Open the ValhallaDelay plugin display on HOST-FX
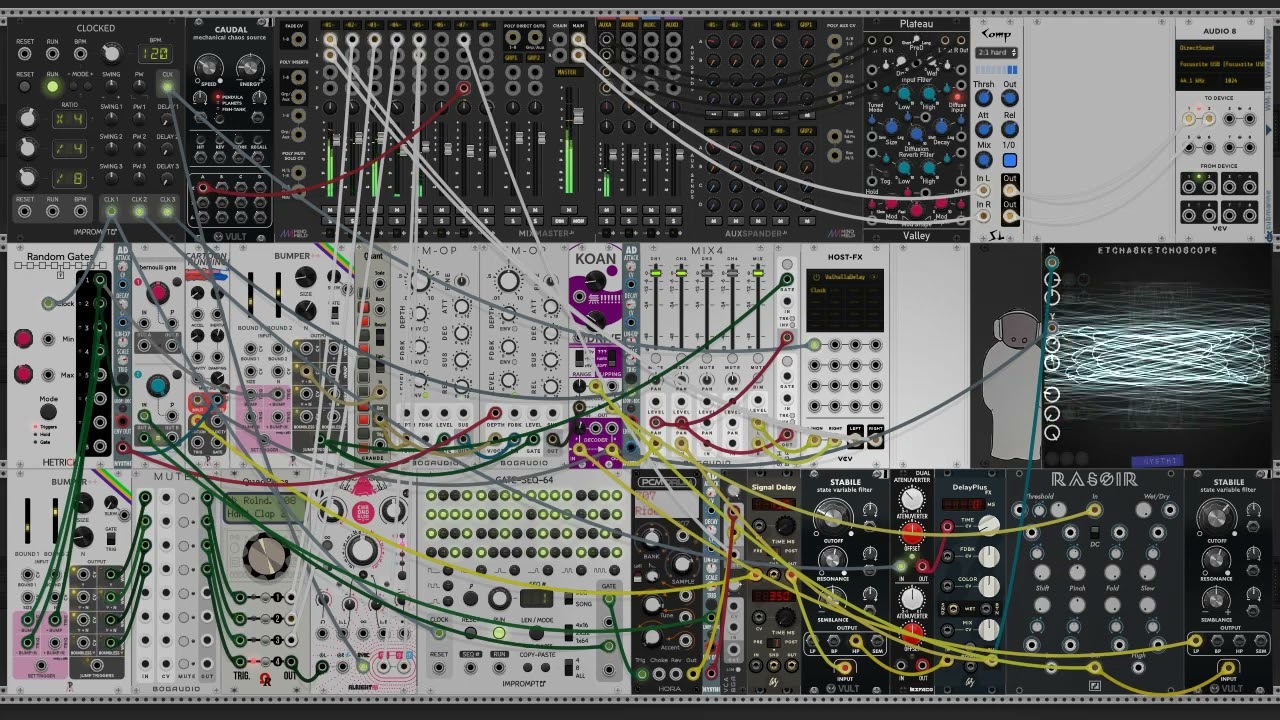 845,299
